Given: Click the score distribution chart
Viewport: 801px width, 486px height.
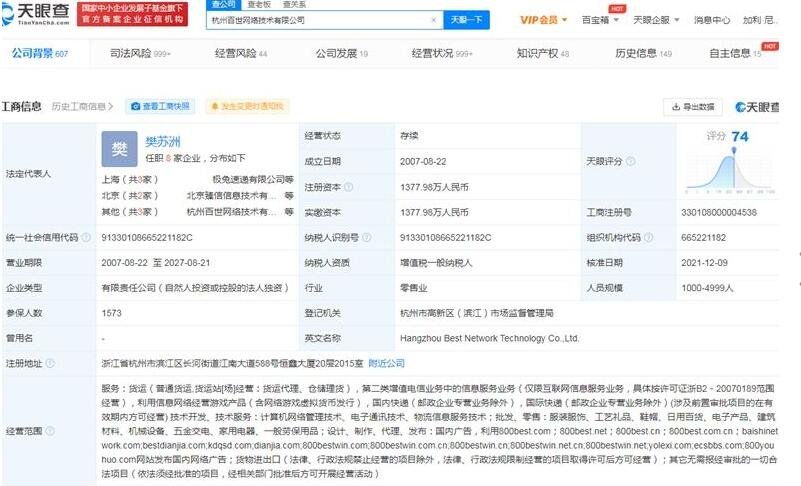Looking at the screenshot, I should (730, 172).
